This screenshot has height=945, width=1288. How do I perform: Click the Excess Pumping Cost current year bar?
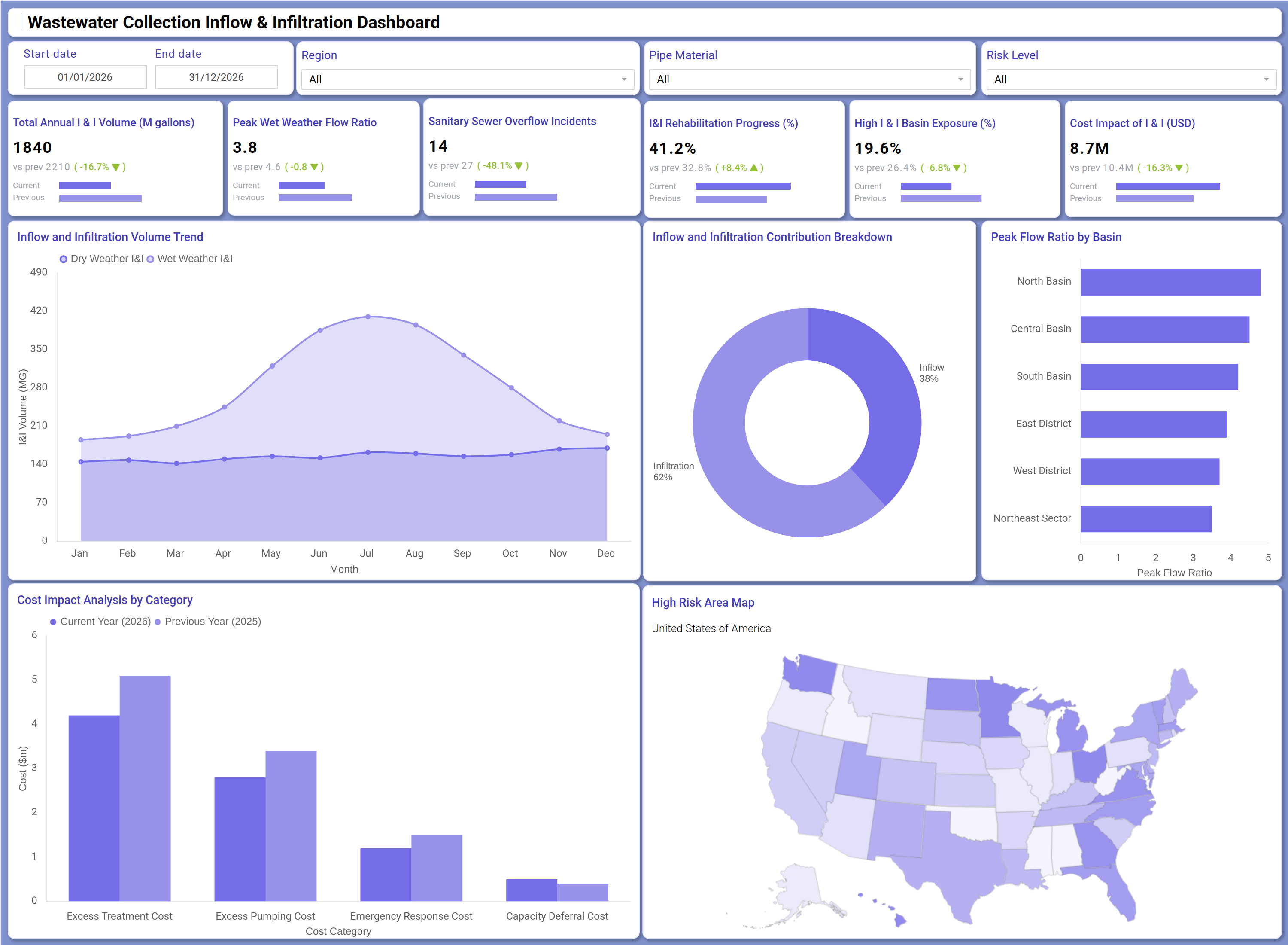tap(240, 839)
